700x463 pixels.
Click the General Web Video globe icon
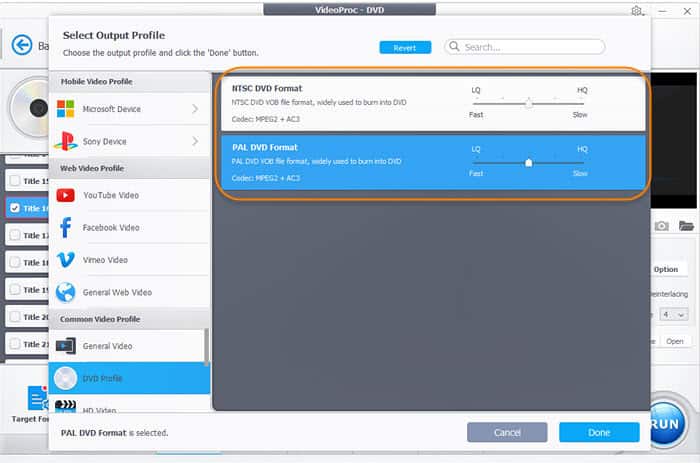tap(66, 292)
